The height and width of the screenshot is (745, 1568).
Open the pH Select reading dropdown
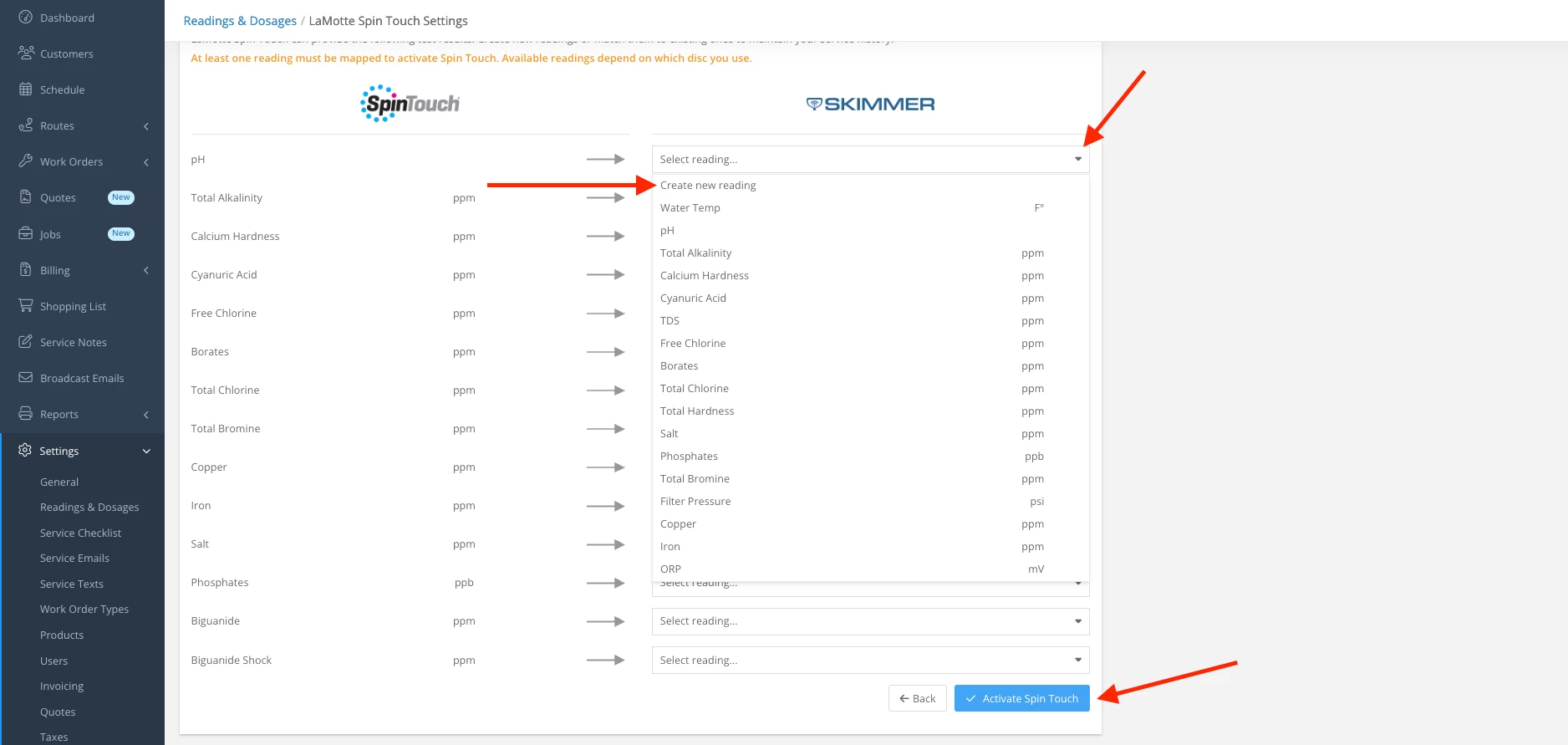(870, 160)
